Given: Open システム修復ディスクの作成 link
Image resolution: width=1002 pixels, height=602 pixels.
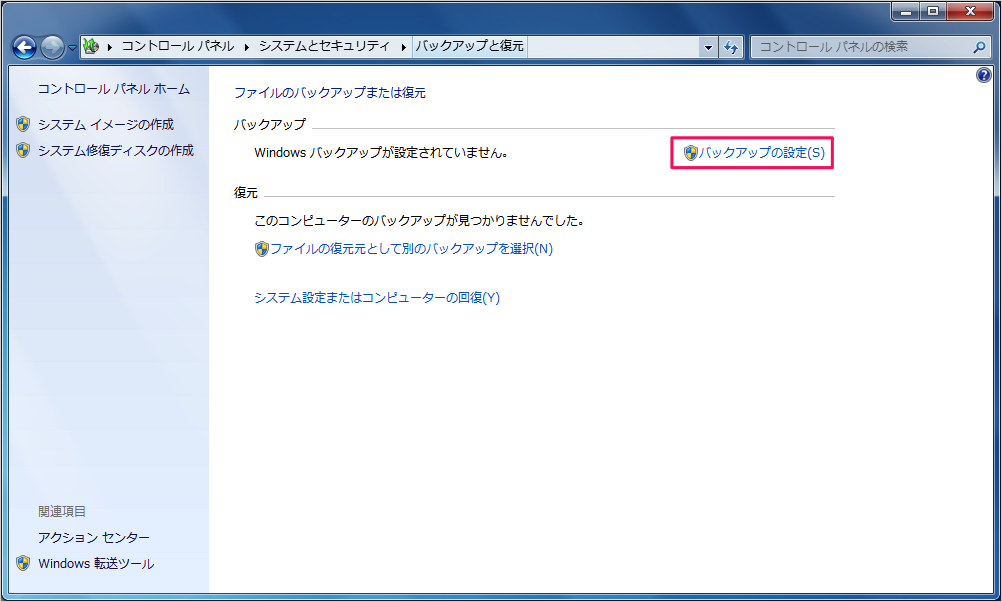Looking at the screenshot, I should (116, 150).
